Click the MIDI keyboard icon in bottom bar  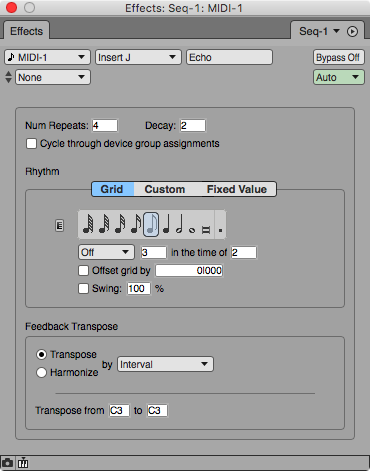[x=23, y=463]
